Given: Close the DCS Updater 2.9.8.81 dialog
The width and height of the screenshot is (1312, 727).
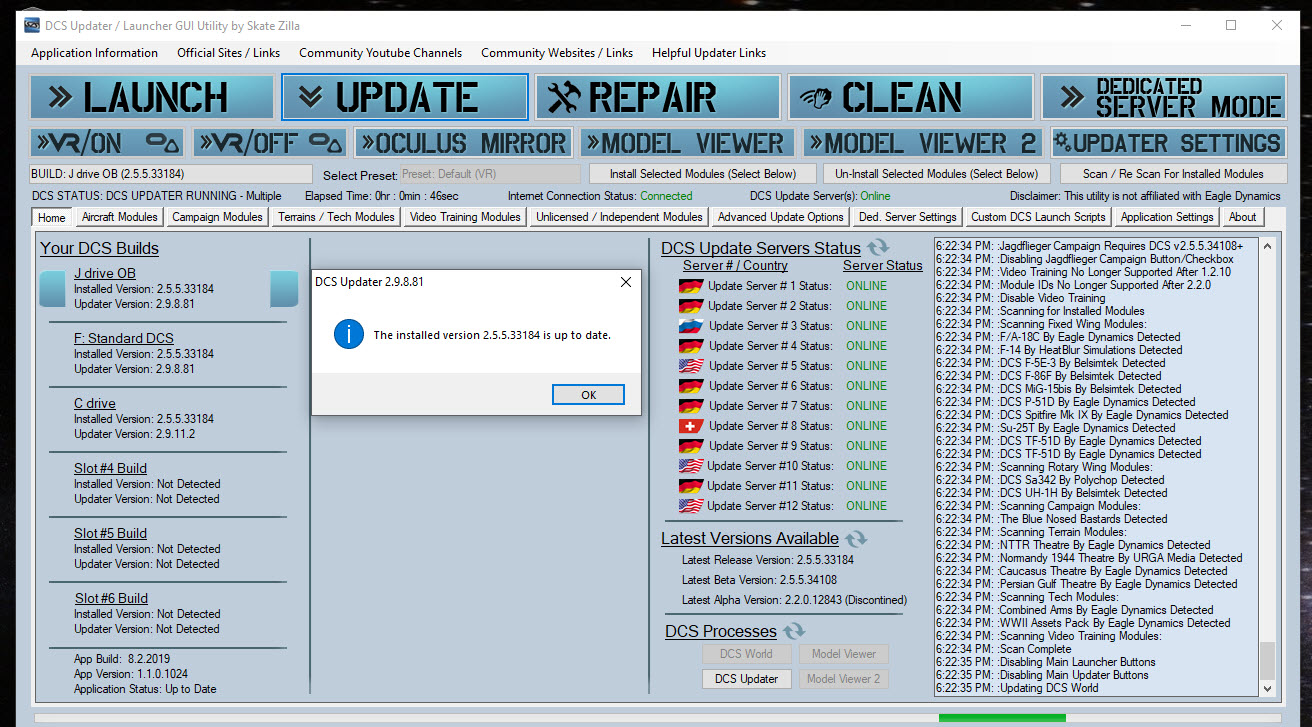Looking at the screenshot, I should (626, 282).
